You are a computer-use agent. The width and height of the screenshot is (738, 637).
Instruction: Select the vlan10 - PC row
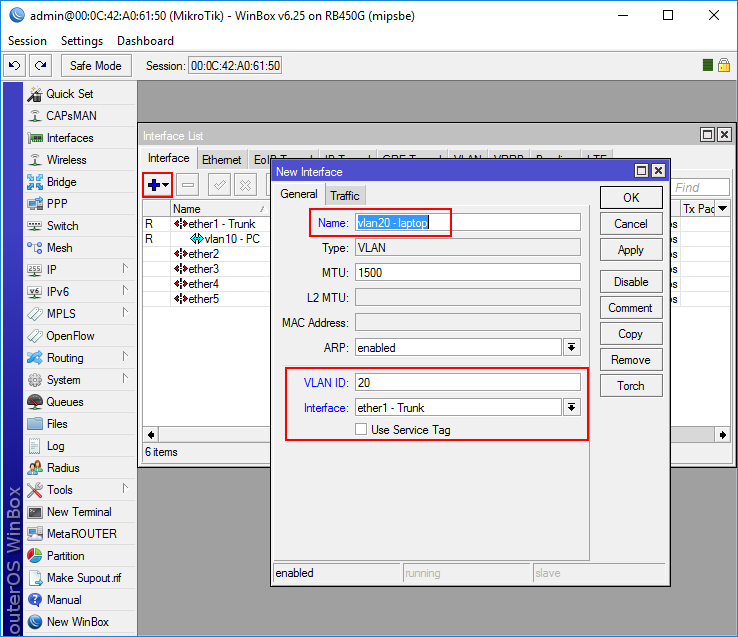(206, 239)
